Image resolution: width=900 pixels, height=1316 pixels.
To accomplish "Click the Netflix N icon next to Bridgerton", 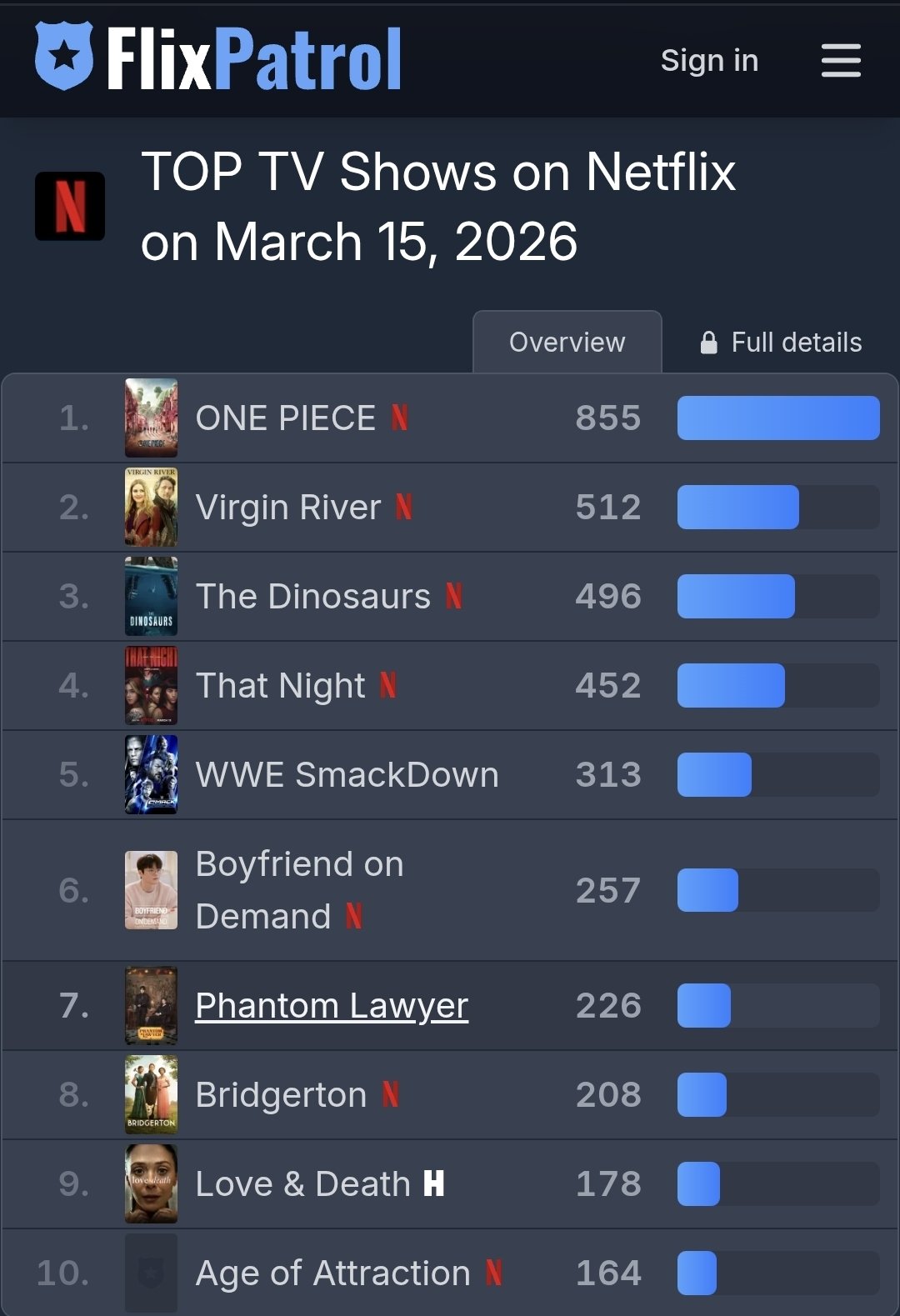I will pos(391,1094).
